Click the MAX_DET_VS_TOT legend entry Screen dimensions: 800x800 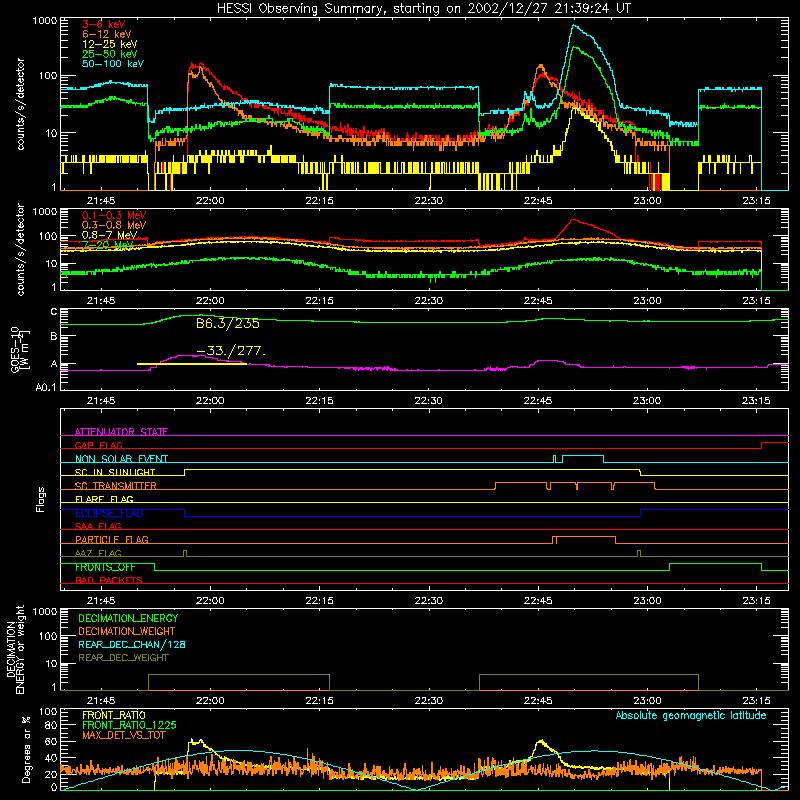(x=123, y=735)
